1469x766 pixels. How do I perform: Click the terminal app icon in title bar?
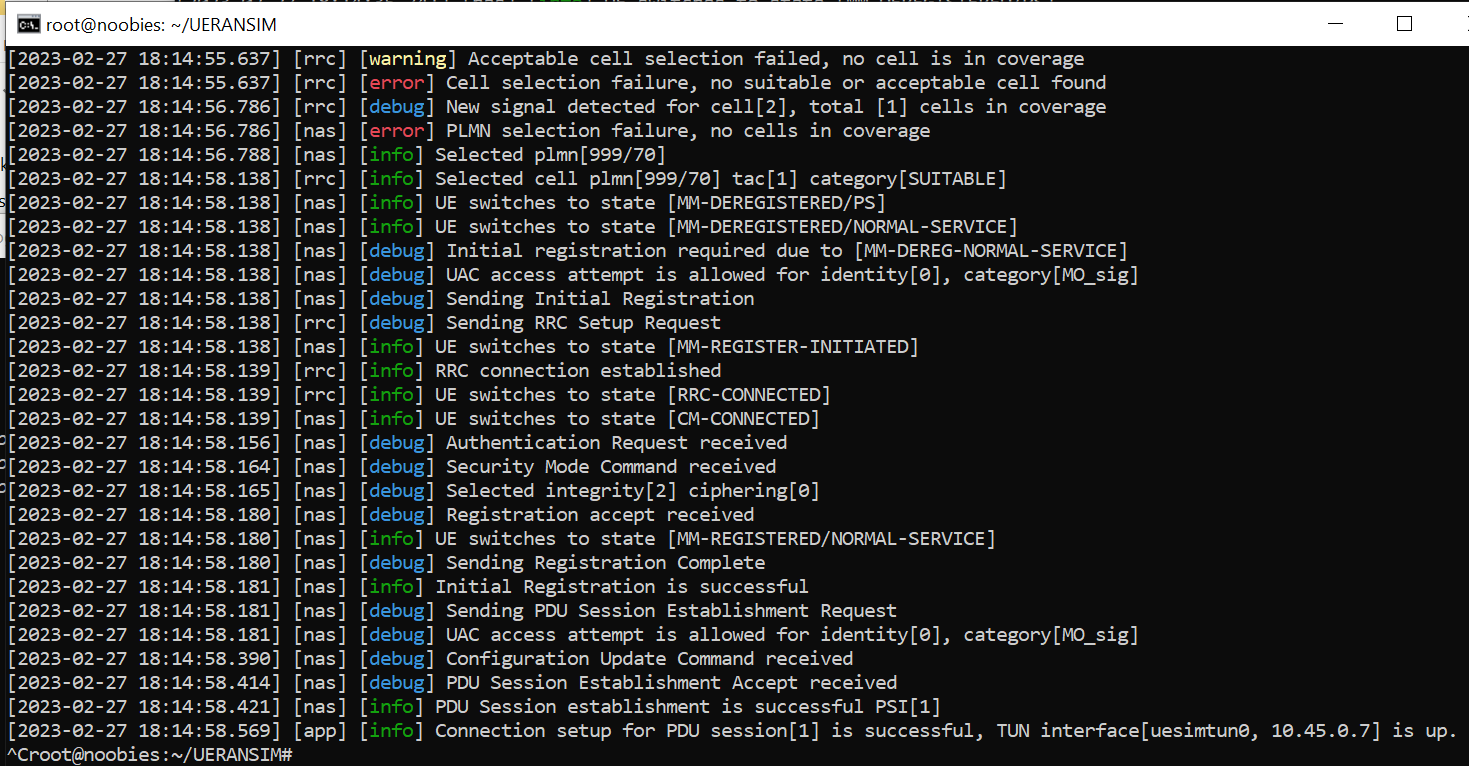27,22
